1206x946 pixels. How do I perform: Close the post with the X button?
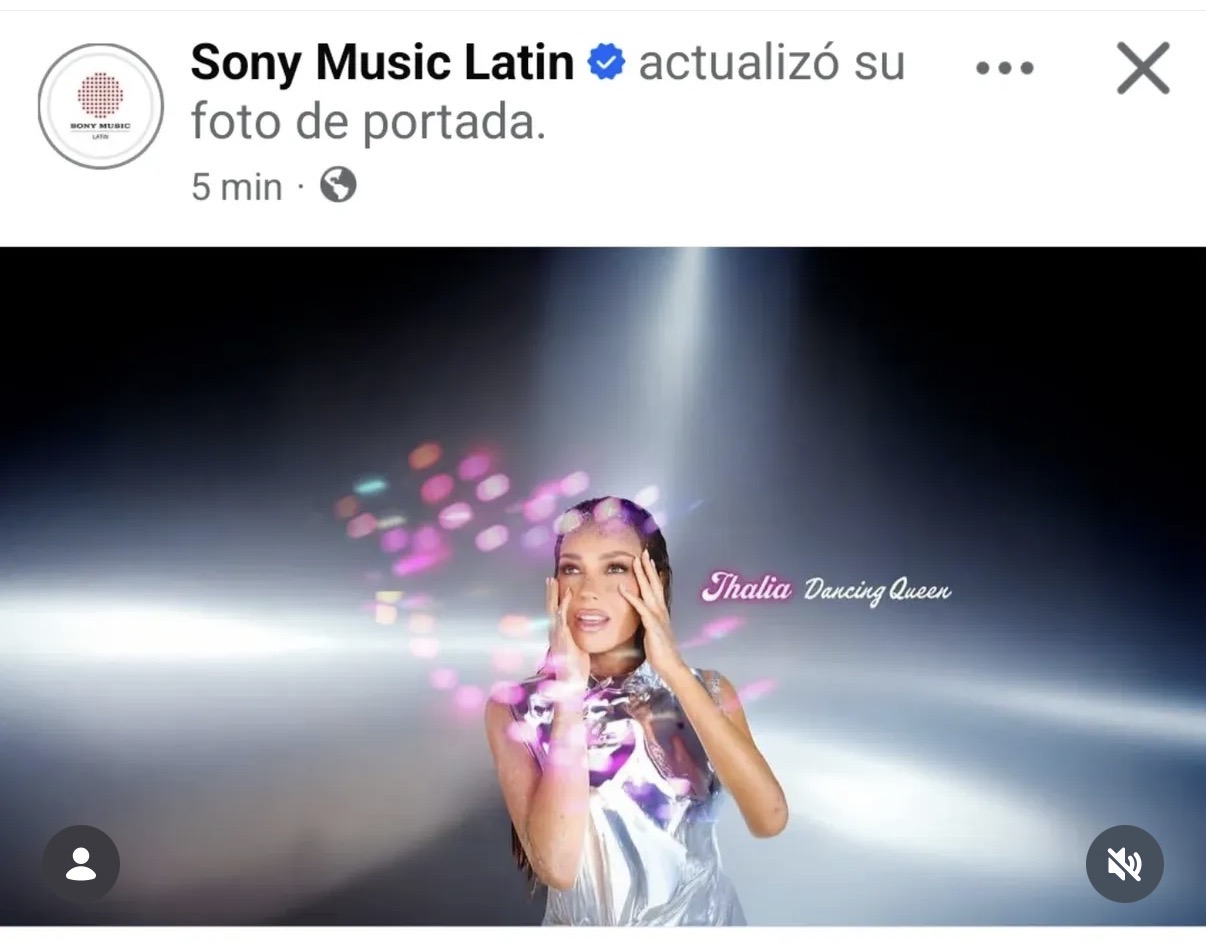click(1143, 69)
